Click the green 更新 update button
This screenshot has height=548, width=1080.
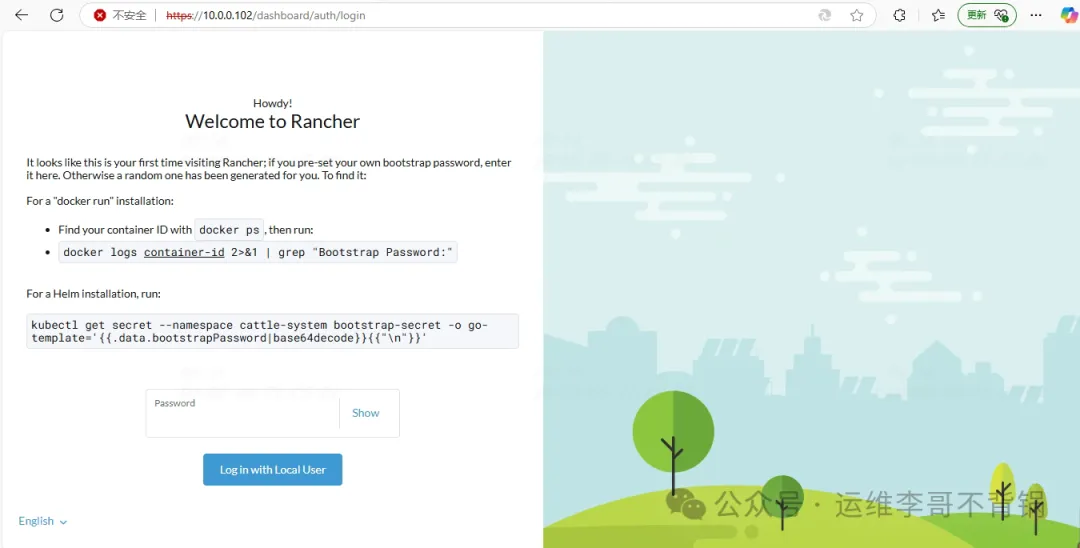pos(987,15)
